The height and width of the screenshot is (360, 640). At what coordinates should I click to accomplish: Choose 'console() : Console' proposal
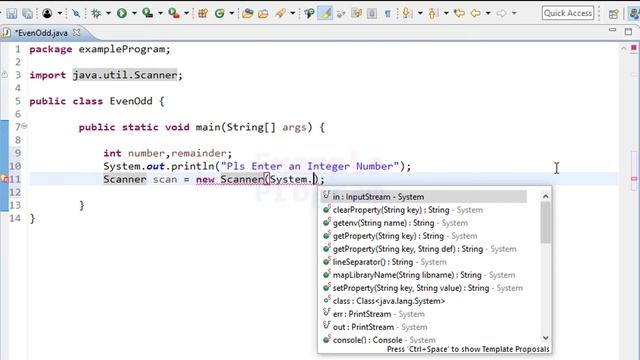coord(423,340)
